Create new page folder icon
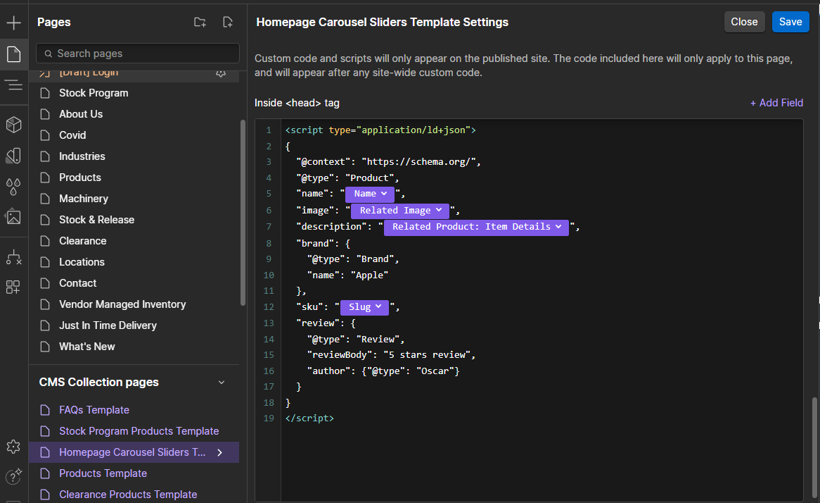Screen dimensions: 820x503 [200, 22]
